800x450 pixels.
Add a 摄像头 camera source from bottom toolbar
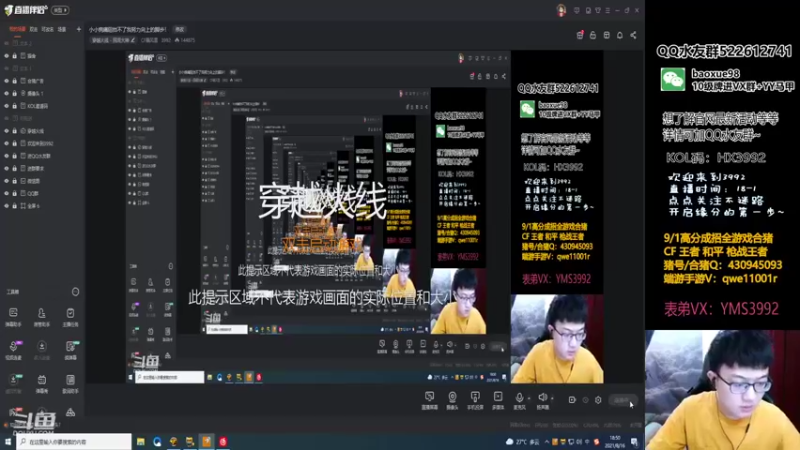pos(452,401)
